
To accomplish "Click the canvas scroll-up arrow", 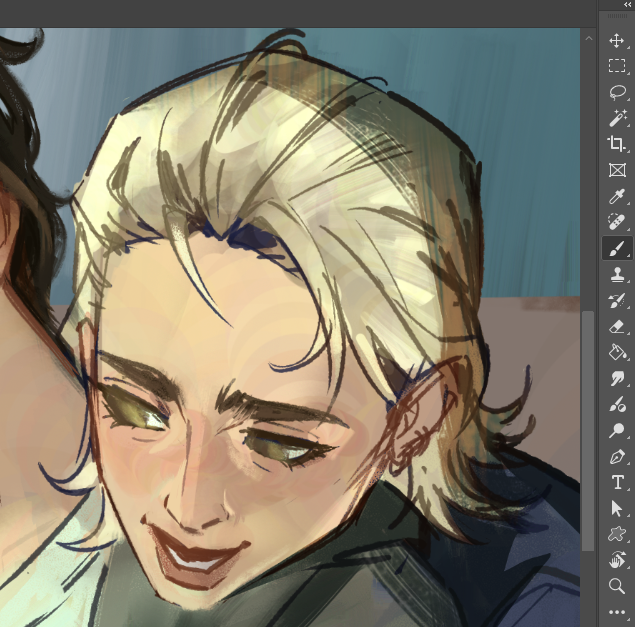I will click(x=588, y=38).
